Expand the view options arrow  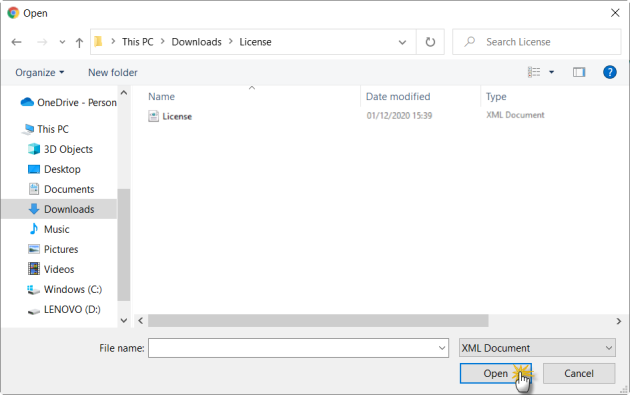coord(551,72)
